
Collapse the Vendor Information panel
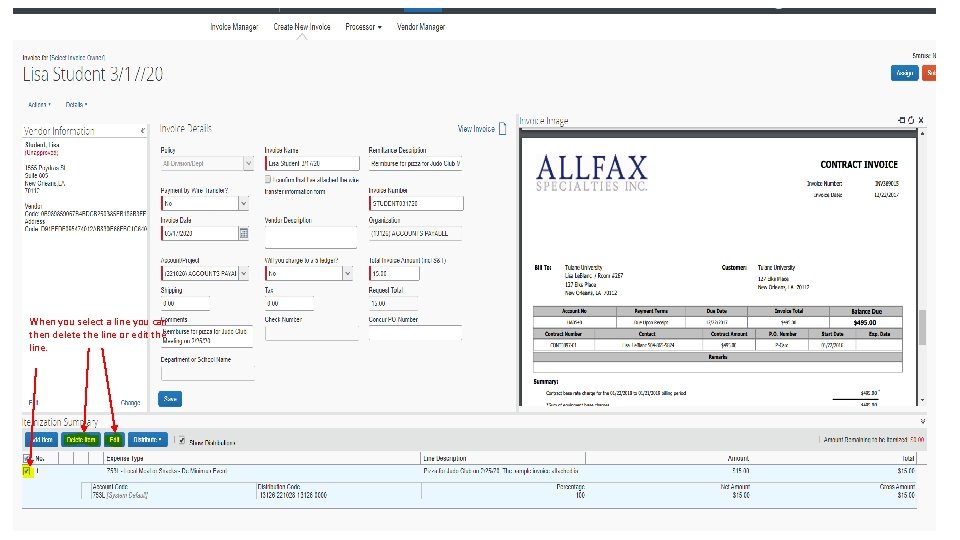143,130
